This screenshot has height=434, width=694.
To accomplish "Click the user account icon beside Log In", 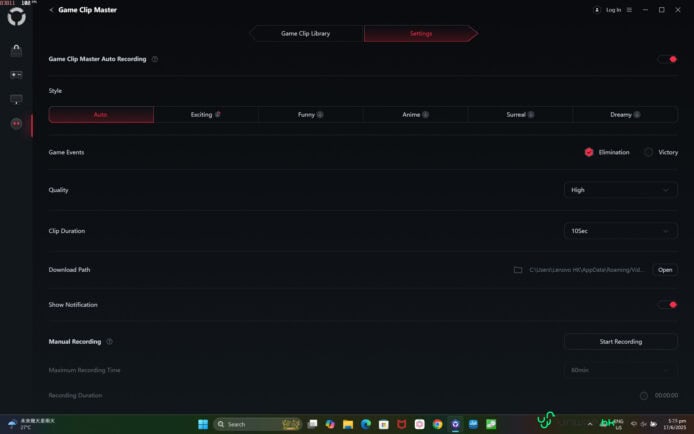I will point(597,10).
